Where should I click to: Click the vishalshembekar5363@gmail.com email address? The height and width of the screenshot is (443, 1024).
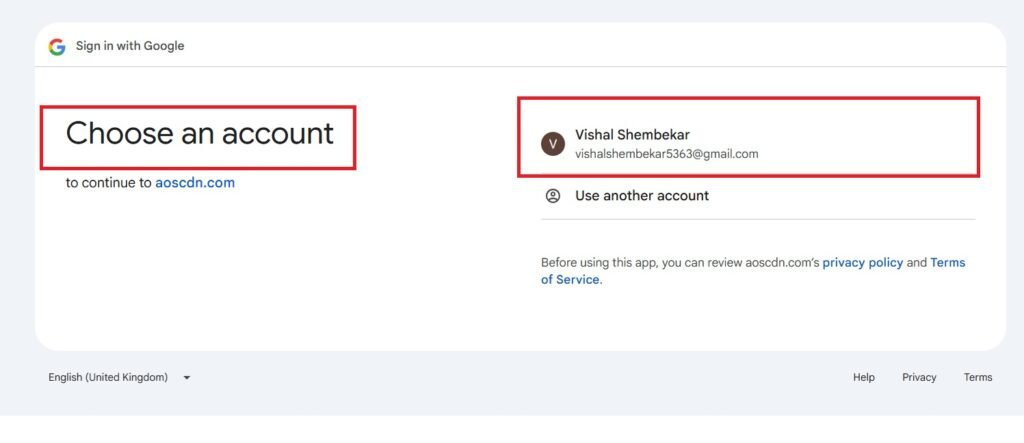[x=666, y=154]
